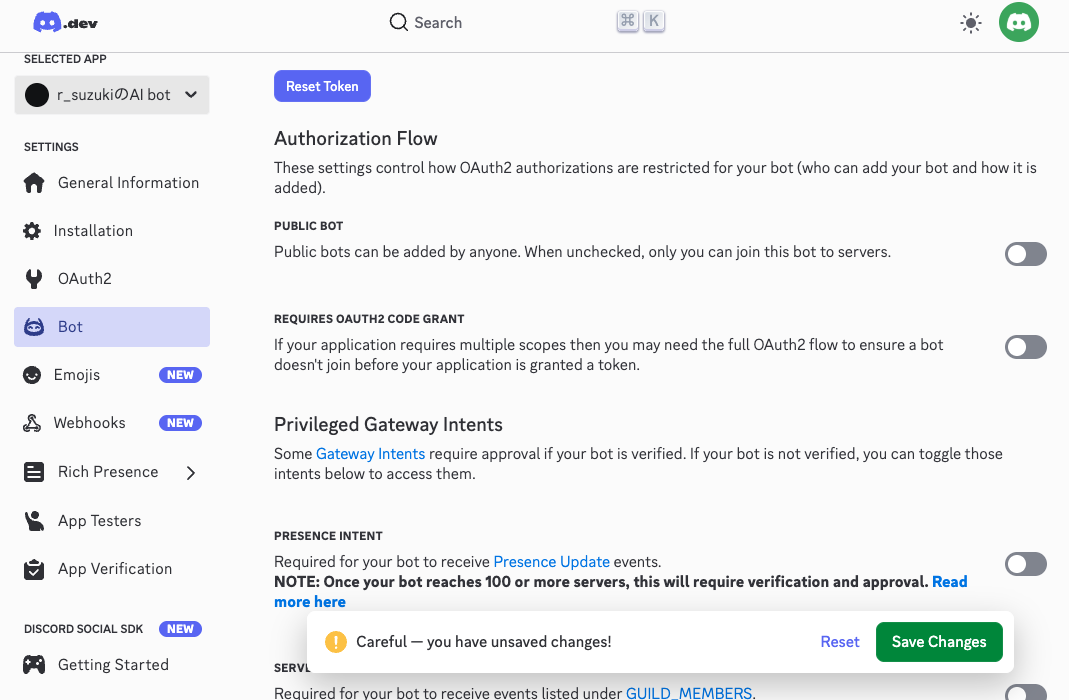Click the Discord .dev logo

pos(65,22)
